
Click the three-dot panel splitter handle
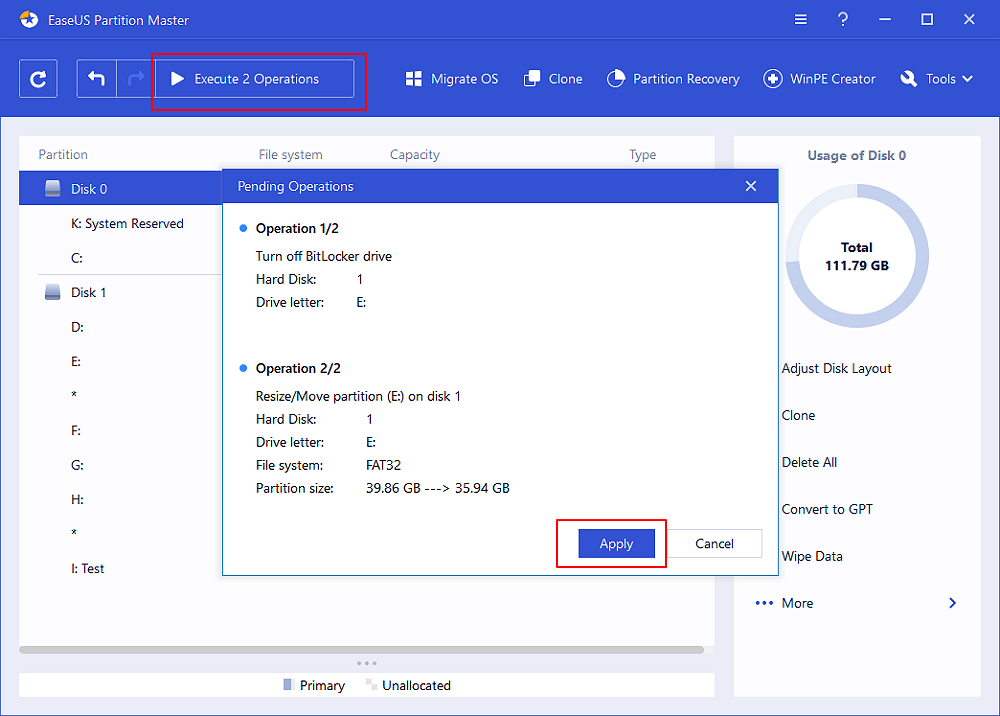[x=367, y=663]
